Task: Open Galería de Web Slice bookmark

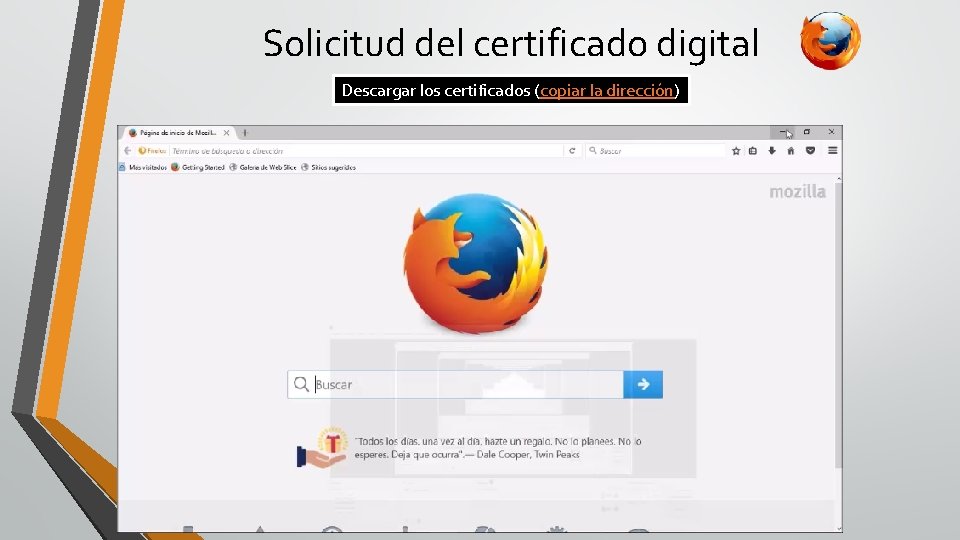Action: [263, 167]
